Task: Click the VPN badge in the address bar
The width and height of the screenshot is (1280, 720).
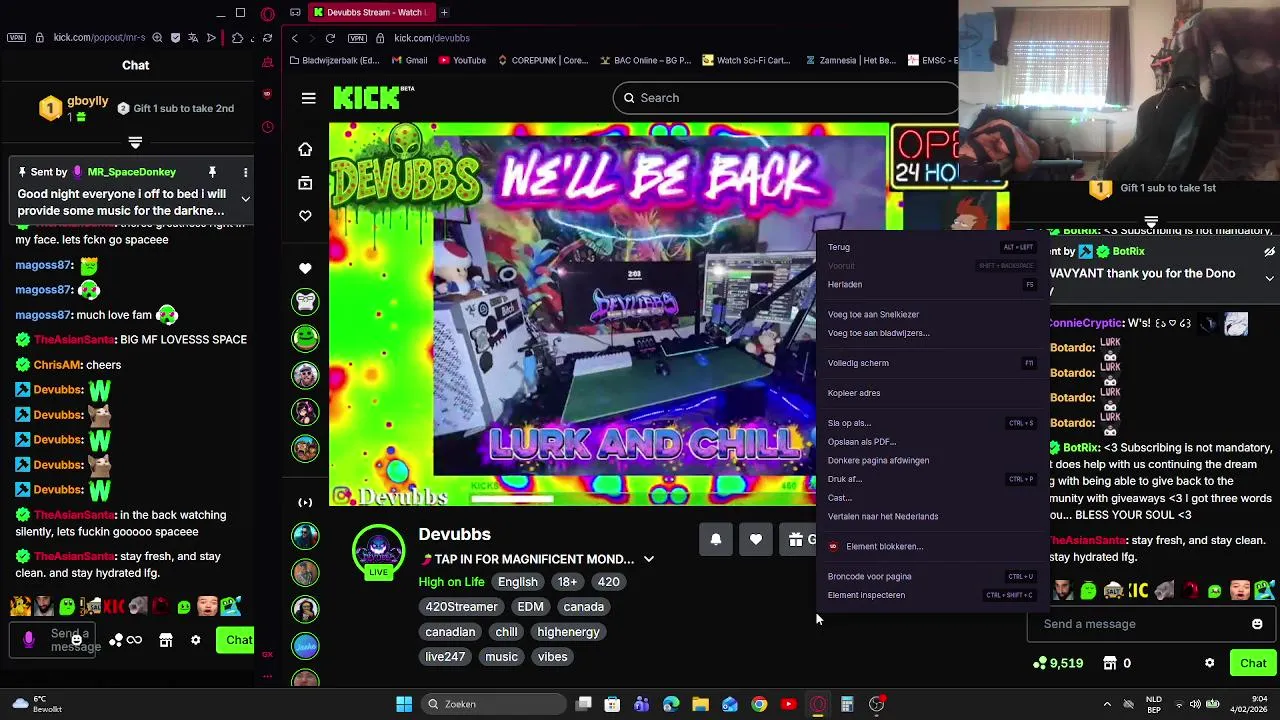Action: coord(357,38)
